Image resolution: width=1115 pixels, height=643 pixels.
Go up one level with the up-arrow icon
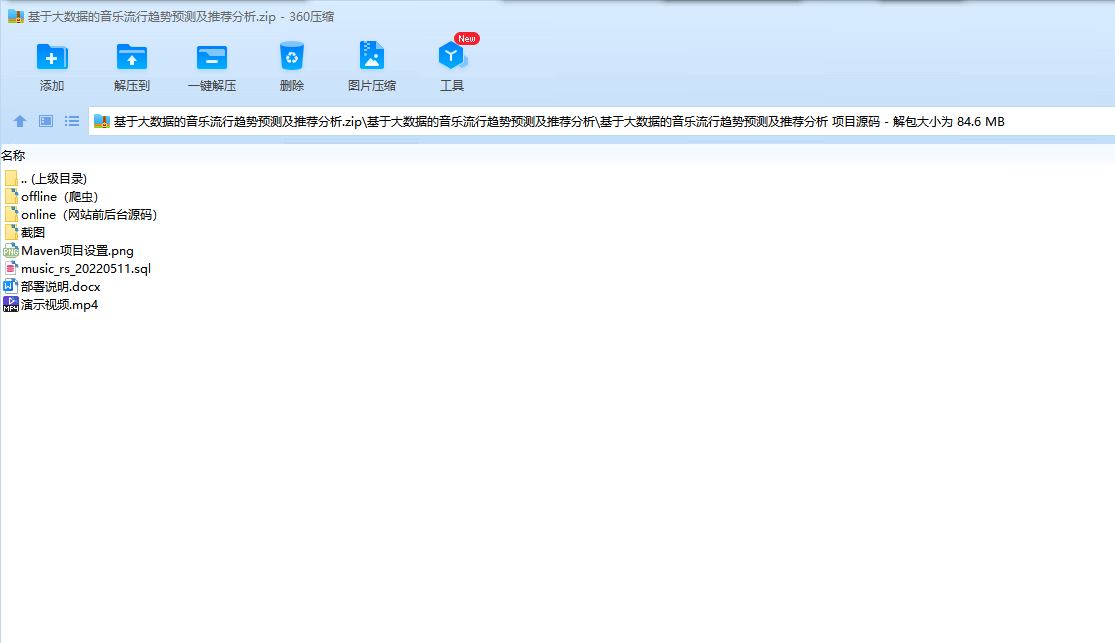tap(20, 121)
